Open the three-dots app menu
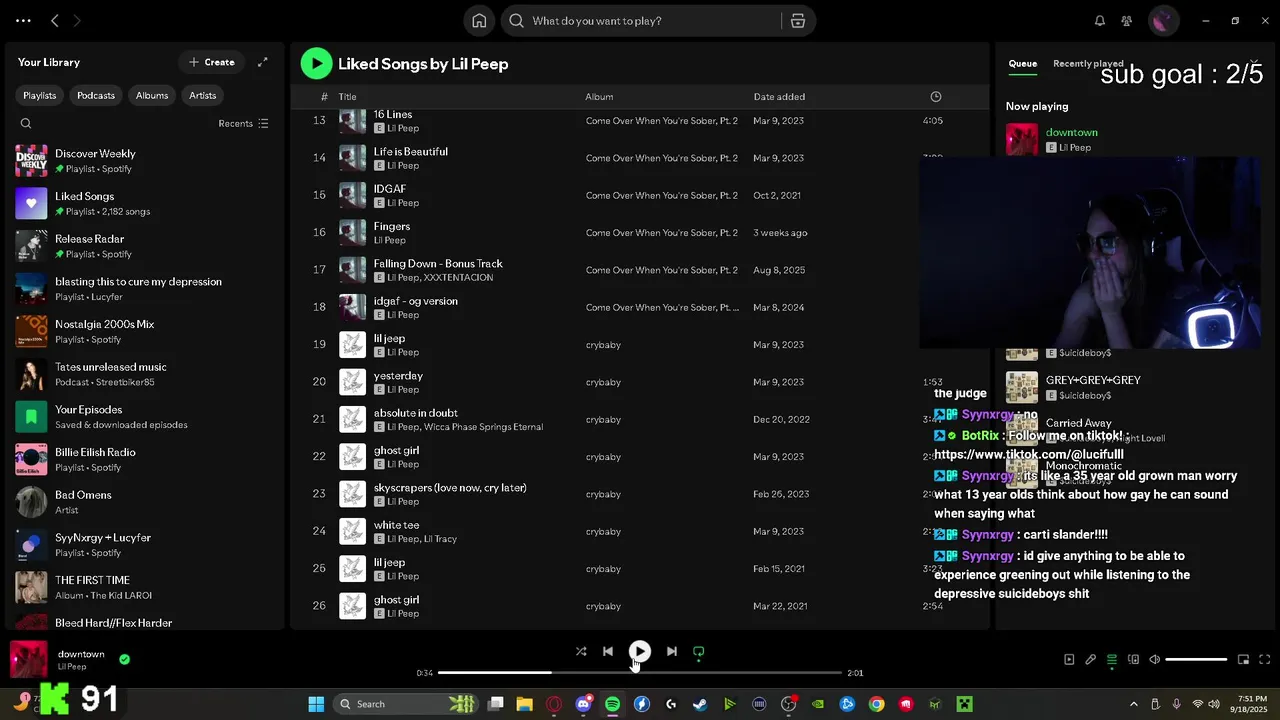 (23, 21)
